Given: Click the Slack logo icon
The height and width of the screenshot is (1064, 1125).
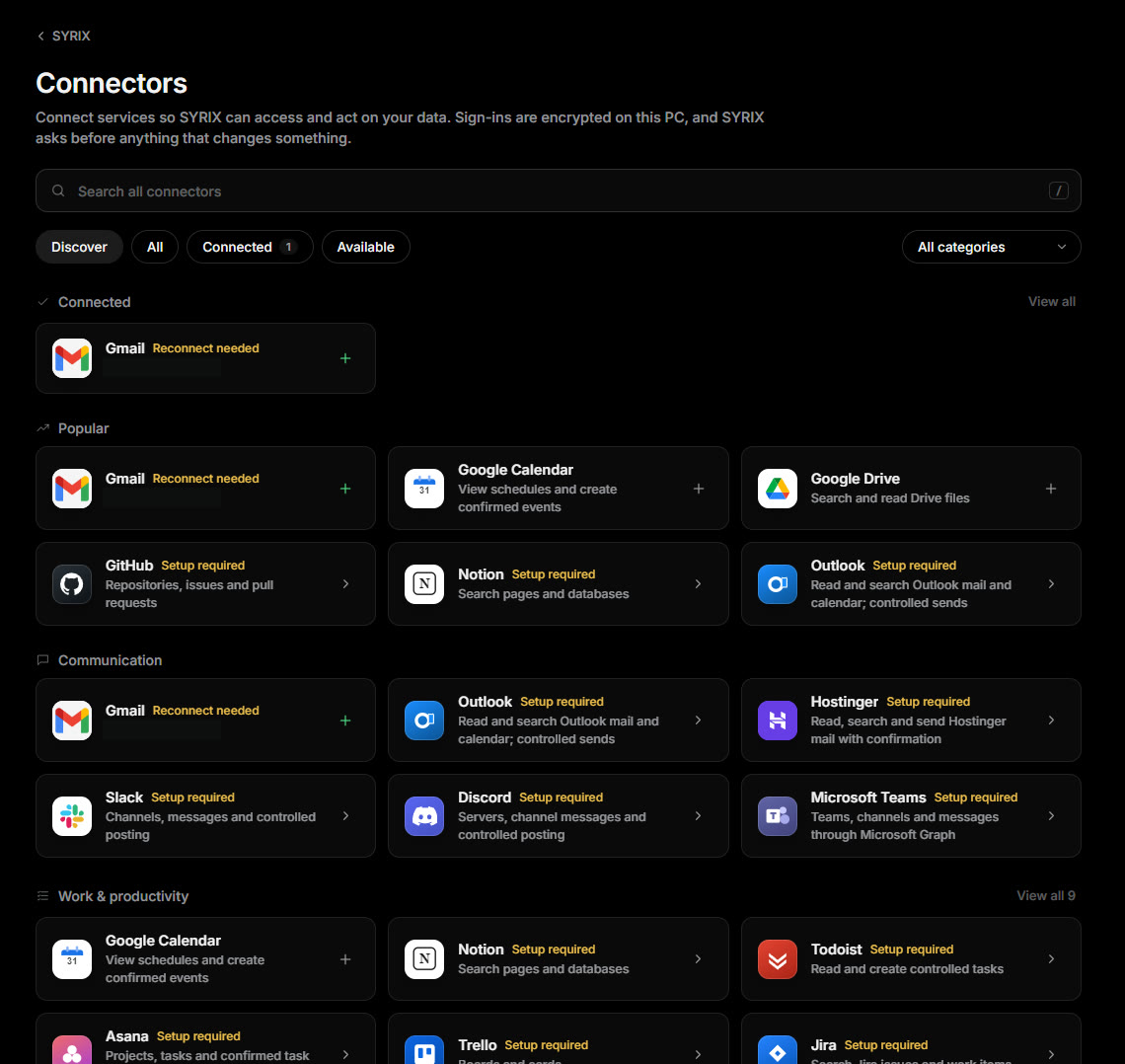Looking at the screenshot, I should click(x=72, y=815).
